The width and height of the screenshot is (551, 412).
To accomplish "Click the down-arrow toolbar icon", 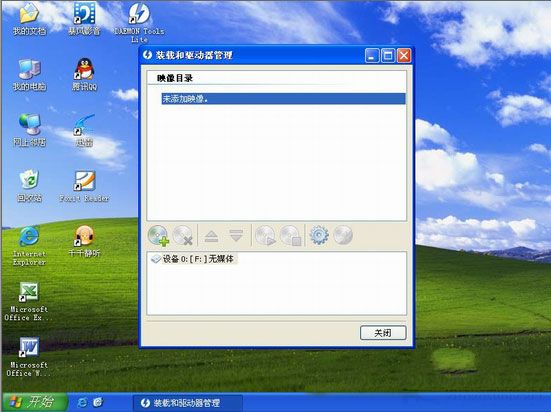I will [236, 236].
